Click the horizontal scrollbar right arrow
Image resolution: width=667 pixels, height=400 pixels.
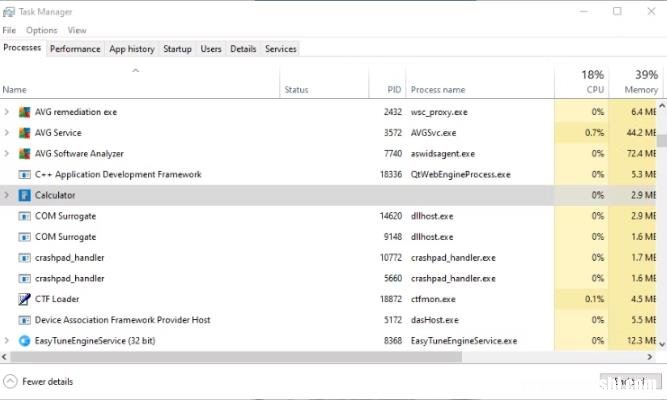click(x=650, y=357)
